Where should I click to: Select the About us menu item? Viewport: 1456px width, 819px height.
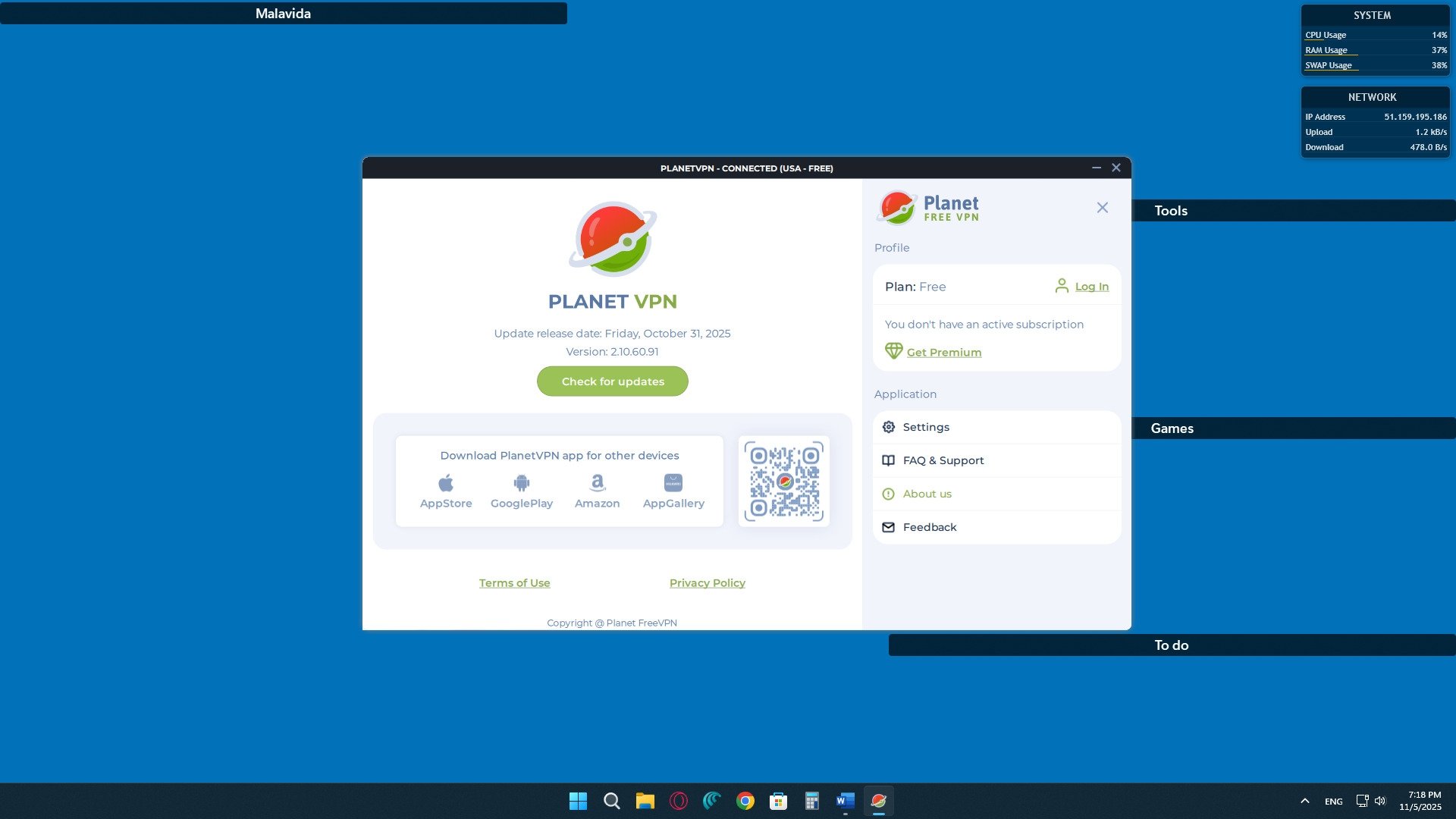(927, 494)
